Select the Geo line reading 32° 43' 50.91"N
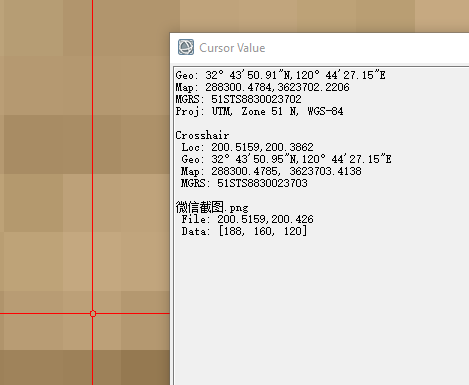This screenshot has width=469, height=385. pyautogui.click(x=280, y=75)
